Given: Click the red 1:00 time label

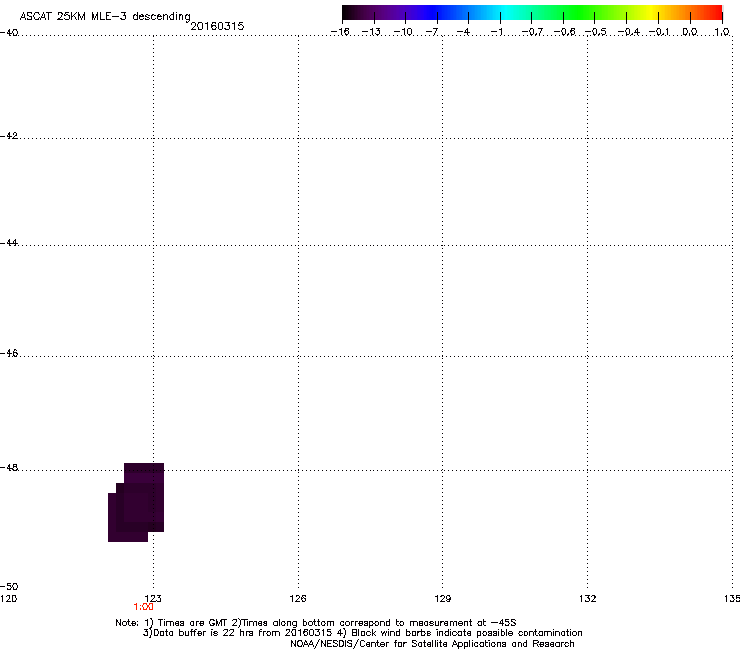Looking at the screenshot, I should tap(143, 607).
